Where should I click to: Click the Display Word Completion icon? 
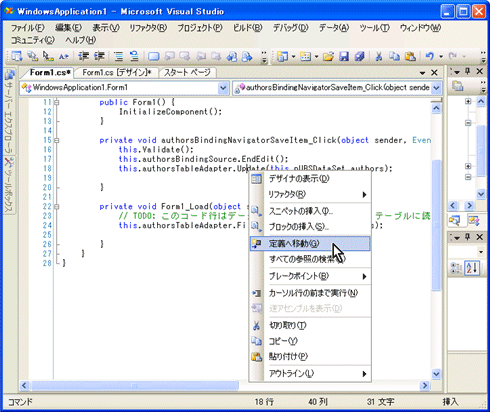tap(64, 56)
